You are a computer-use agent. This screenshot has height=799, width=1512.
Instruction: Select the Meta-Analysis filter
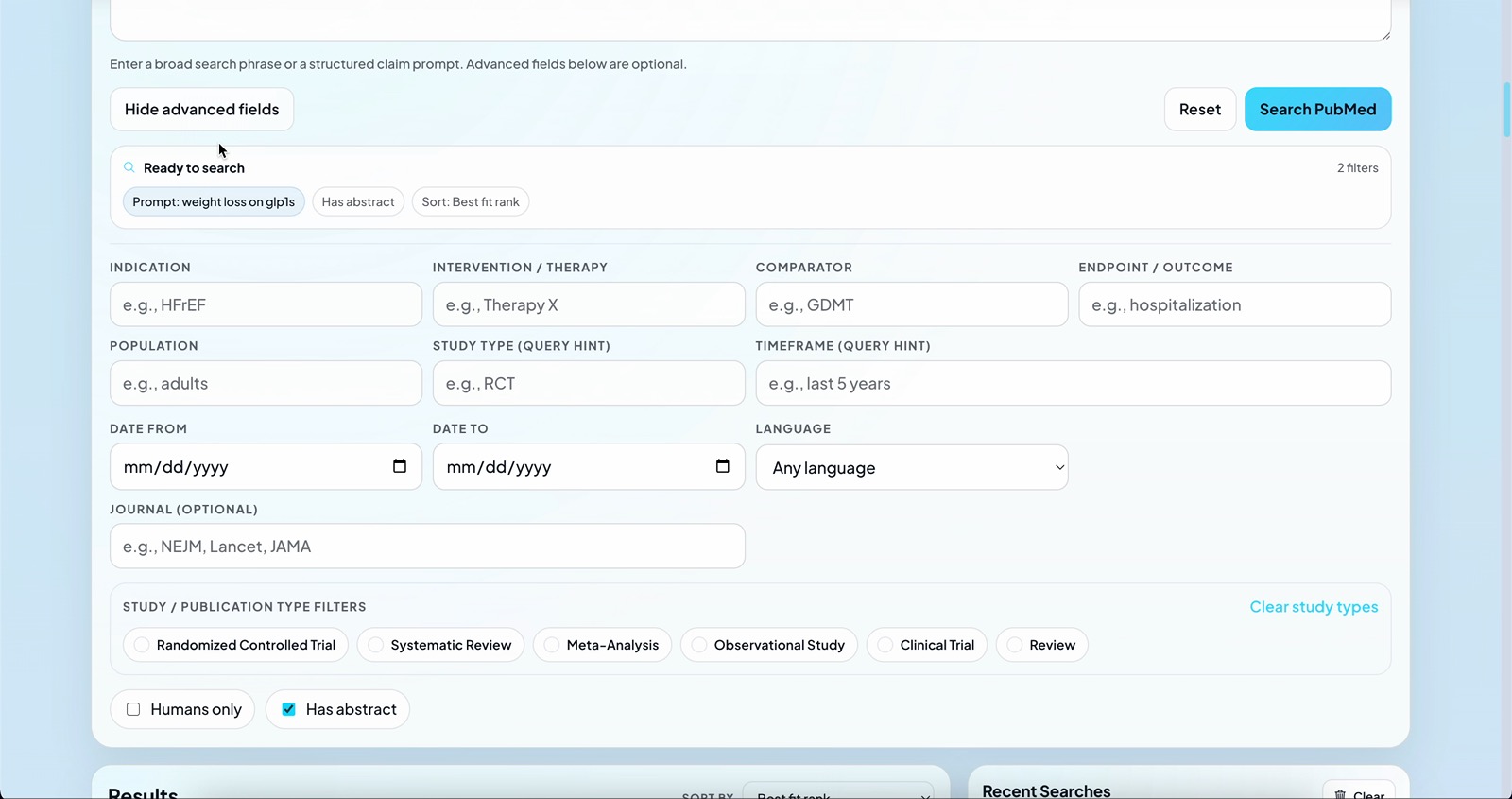click(602, 645)
